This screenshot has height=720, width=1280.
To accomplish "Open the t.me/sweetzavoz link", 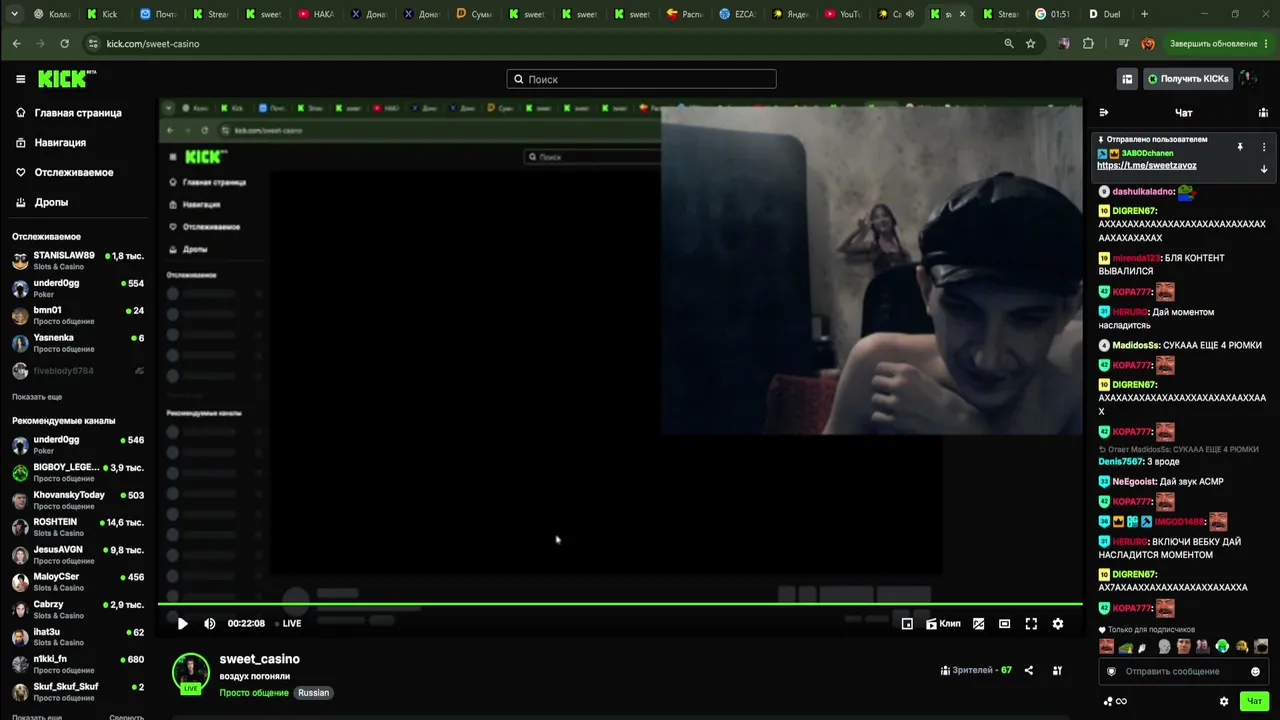I will (1147, 166).
